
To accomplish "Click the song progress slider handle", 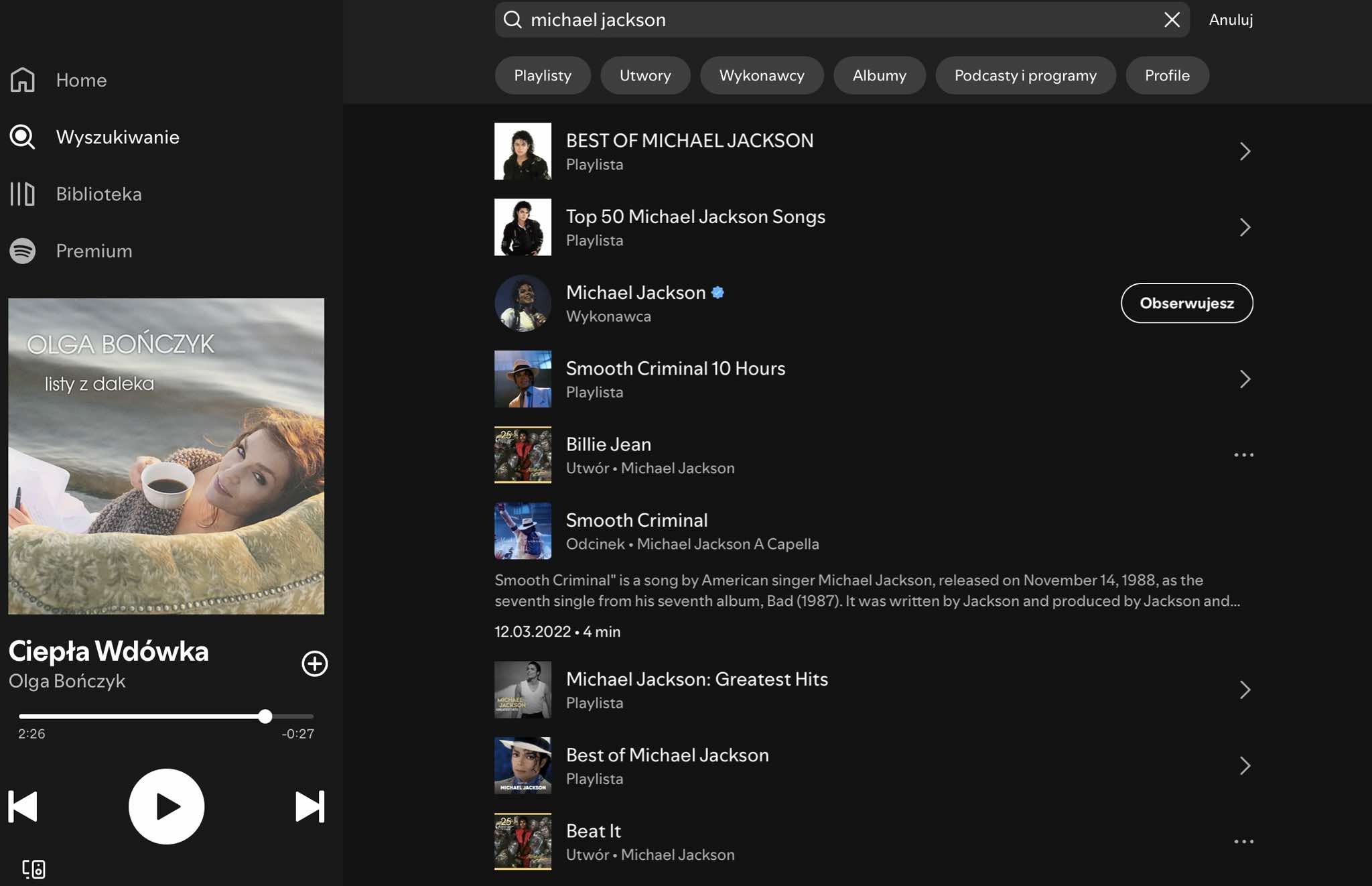I will coord(265,716).
